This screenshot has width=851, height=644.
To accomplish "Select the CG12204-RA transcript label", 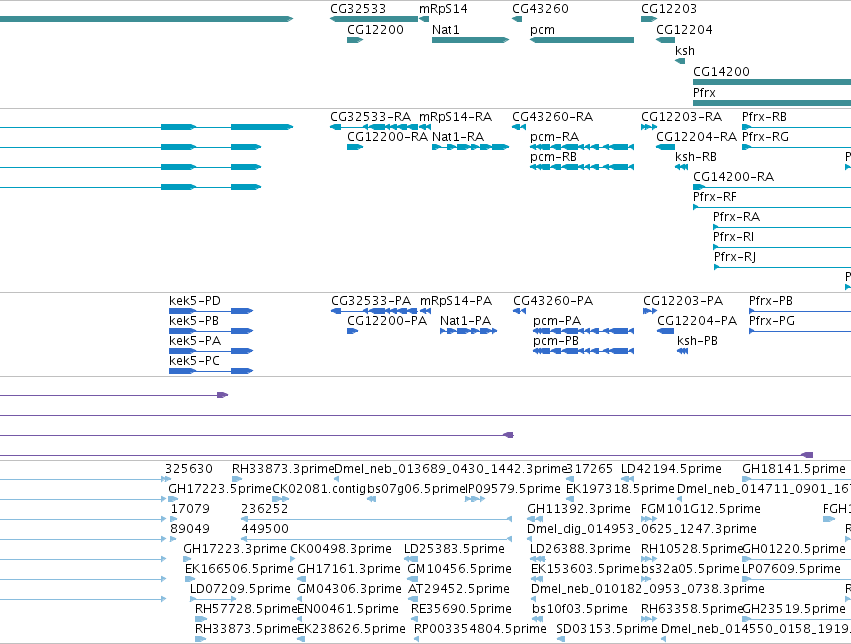I will [x=696, y=137].
